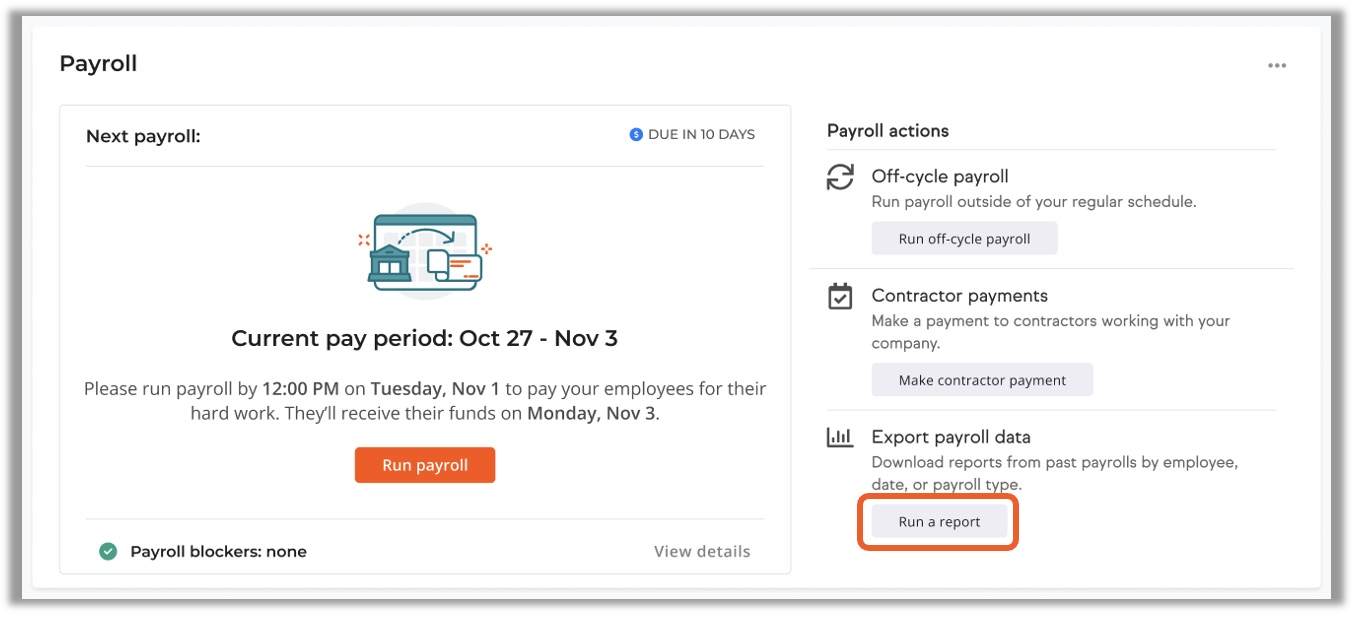Click the export payroll data bar chart icon
The image size is (1352, 618).
pyautogui.click(x=840, y=437)
